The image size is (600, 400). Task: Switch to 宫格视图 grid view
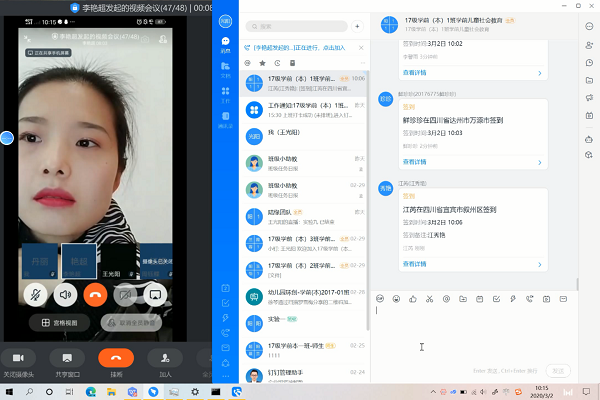[59, 323]
